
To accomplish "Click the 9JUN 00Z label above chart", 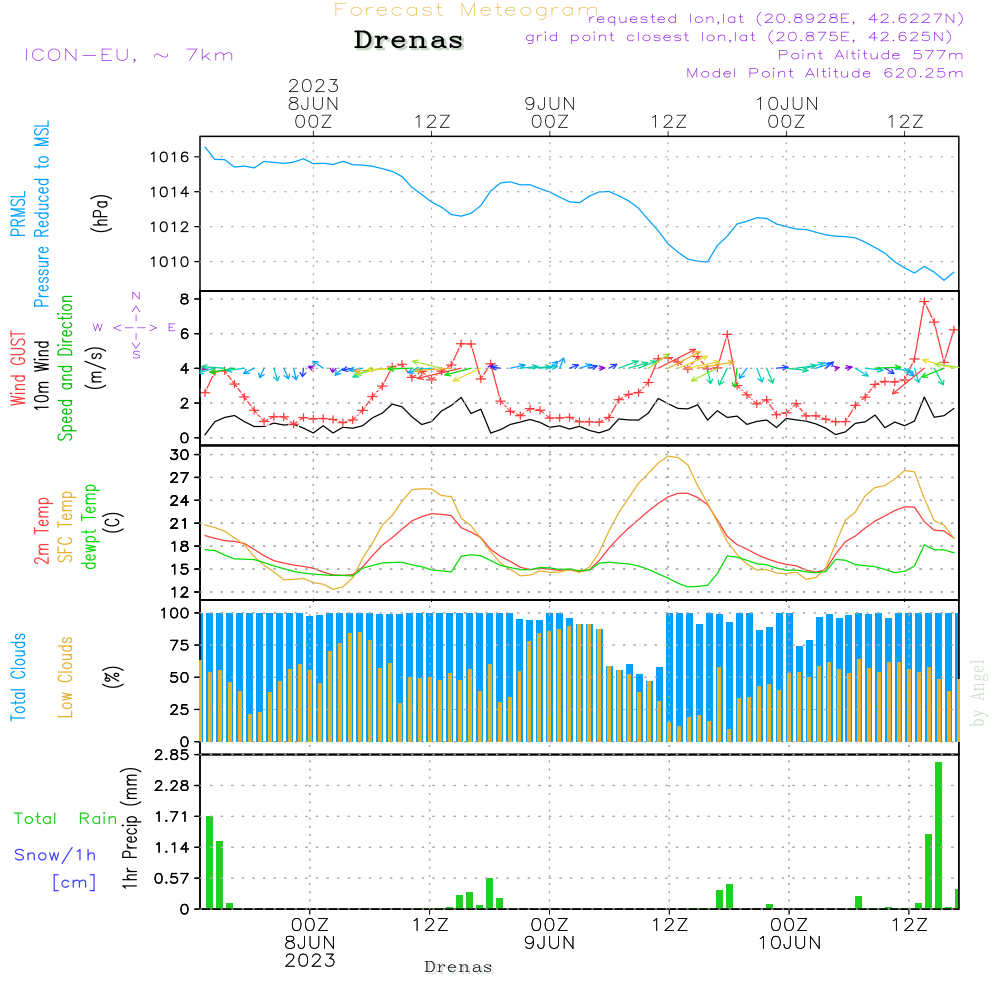I will 549,112.
